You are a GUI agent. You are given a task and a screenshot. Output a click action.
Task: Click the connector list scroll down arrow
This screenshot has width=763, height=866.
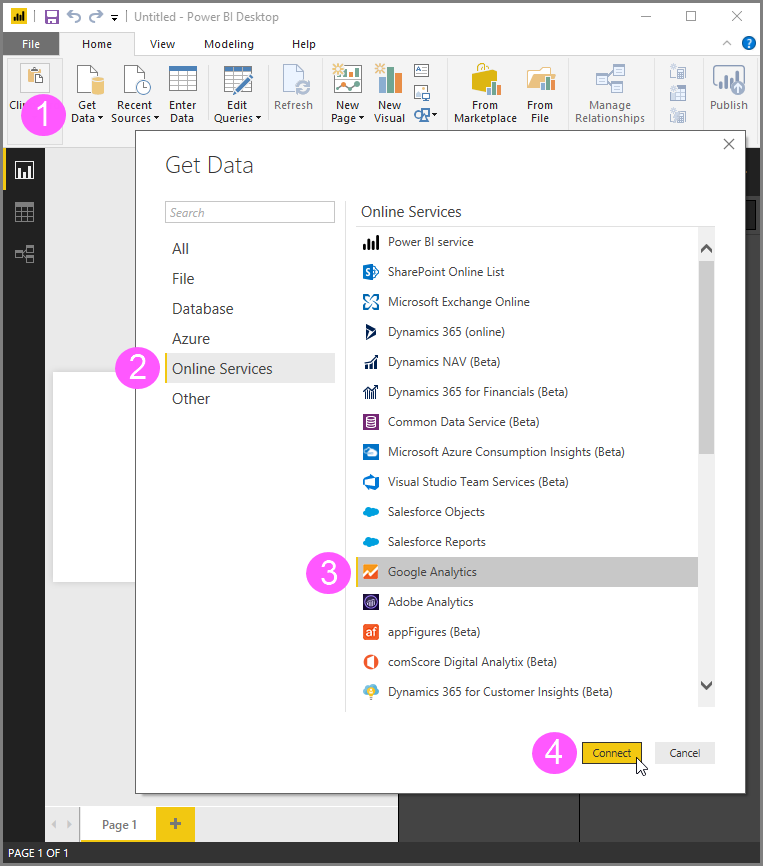[x=706, y=685]
